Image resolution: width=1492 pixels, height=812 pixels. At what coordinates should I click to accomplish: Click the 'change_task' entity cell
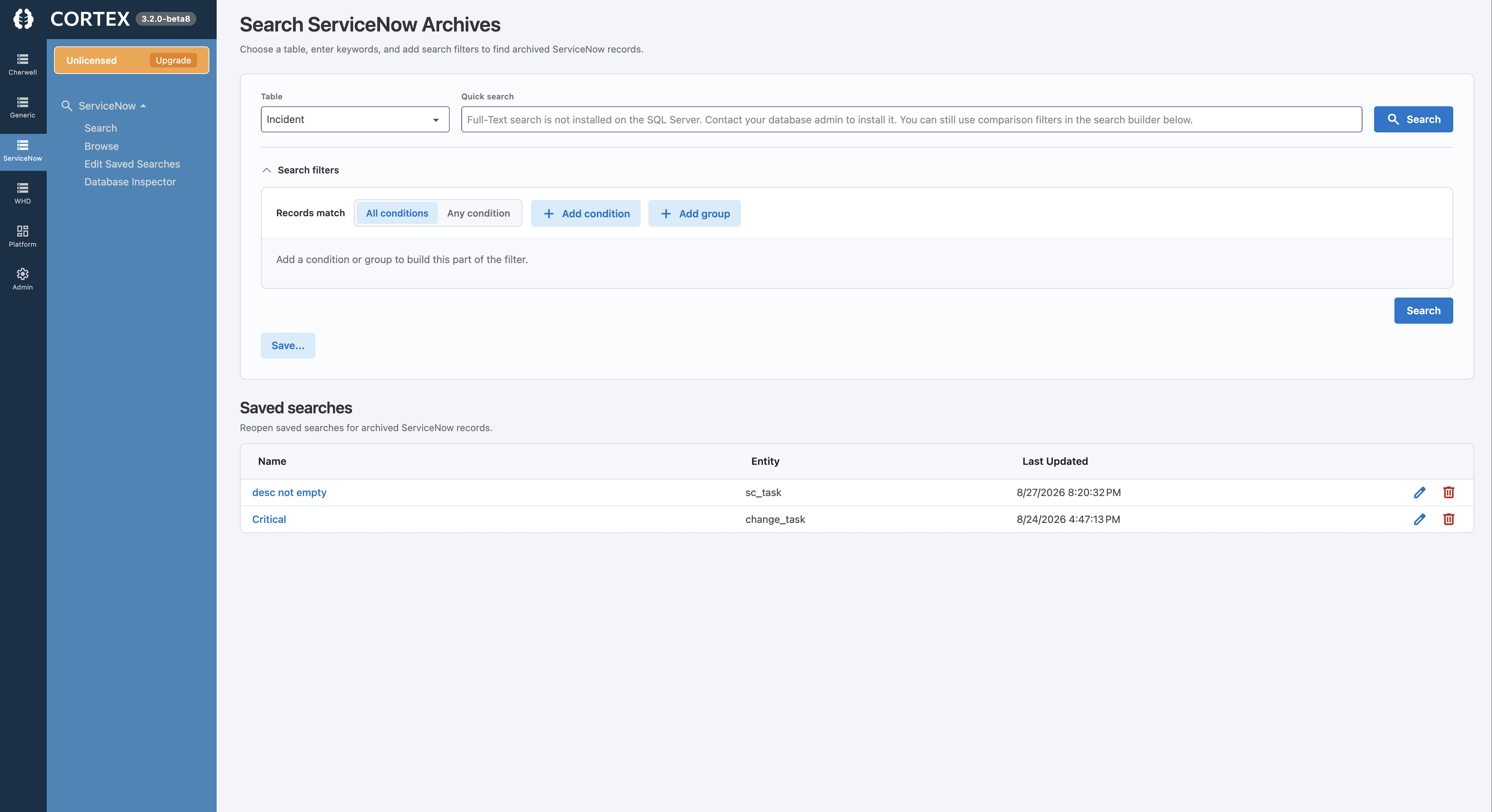pyautogui.click(x=775, y=520)
